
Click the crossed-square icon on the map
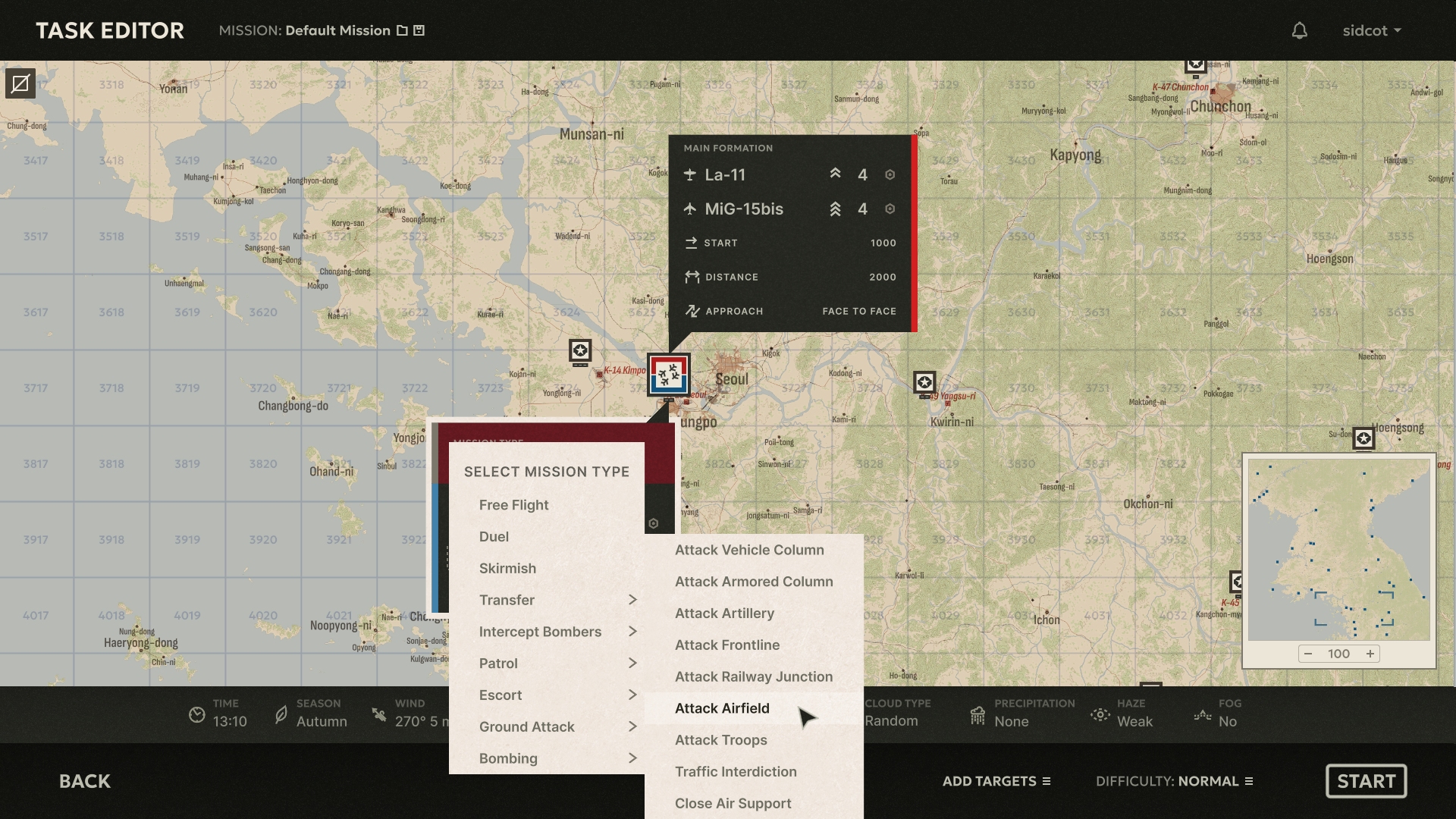click(x=20, y=83)
